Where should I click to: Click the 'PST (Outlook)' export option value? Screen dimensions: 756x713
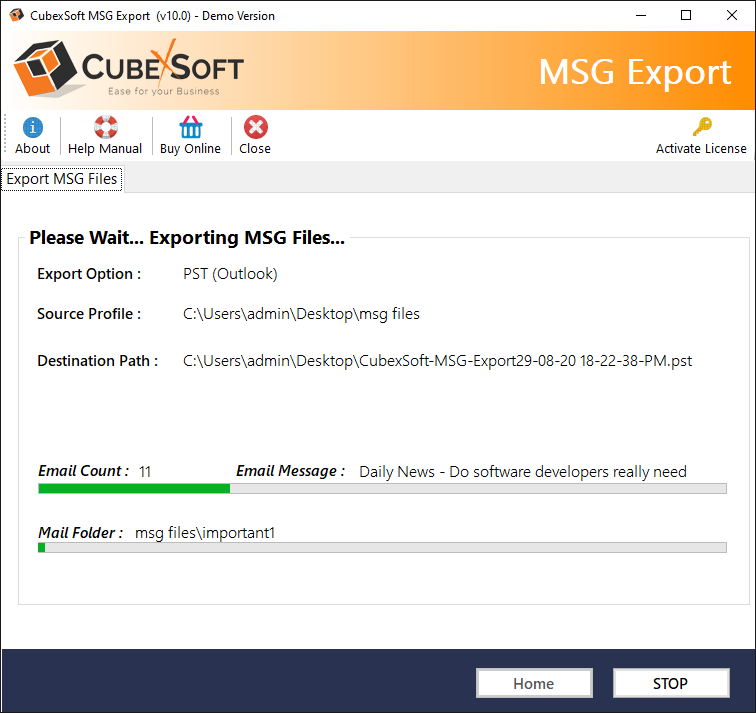click(x=230, y=274)
